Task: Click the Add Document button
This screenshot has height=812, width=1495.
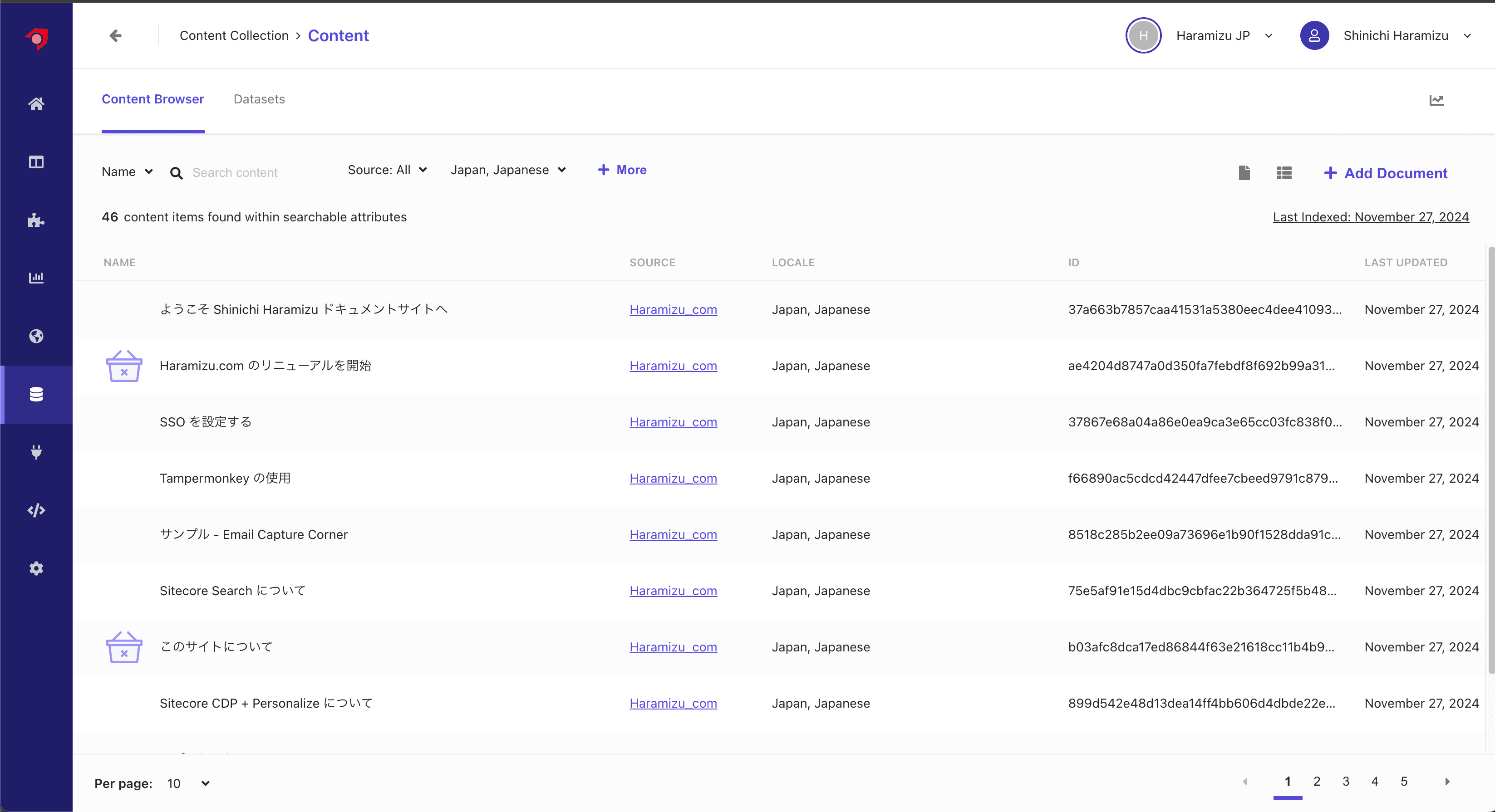Action: [1386, 173]
